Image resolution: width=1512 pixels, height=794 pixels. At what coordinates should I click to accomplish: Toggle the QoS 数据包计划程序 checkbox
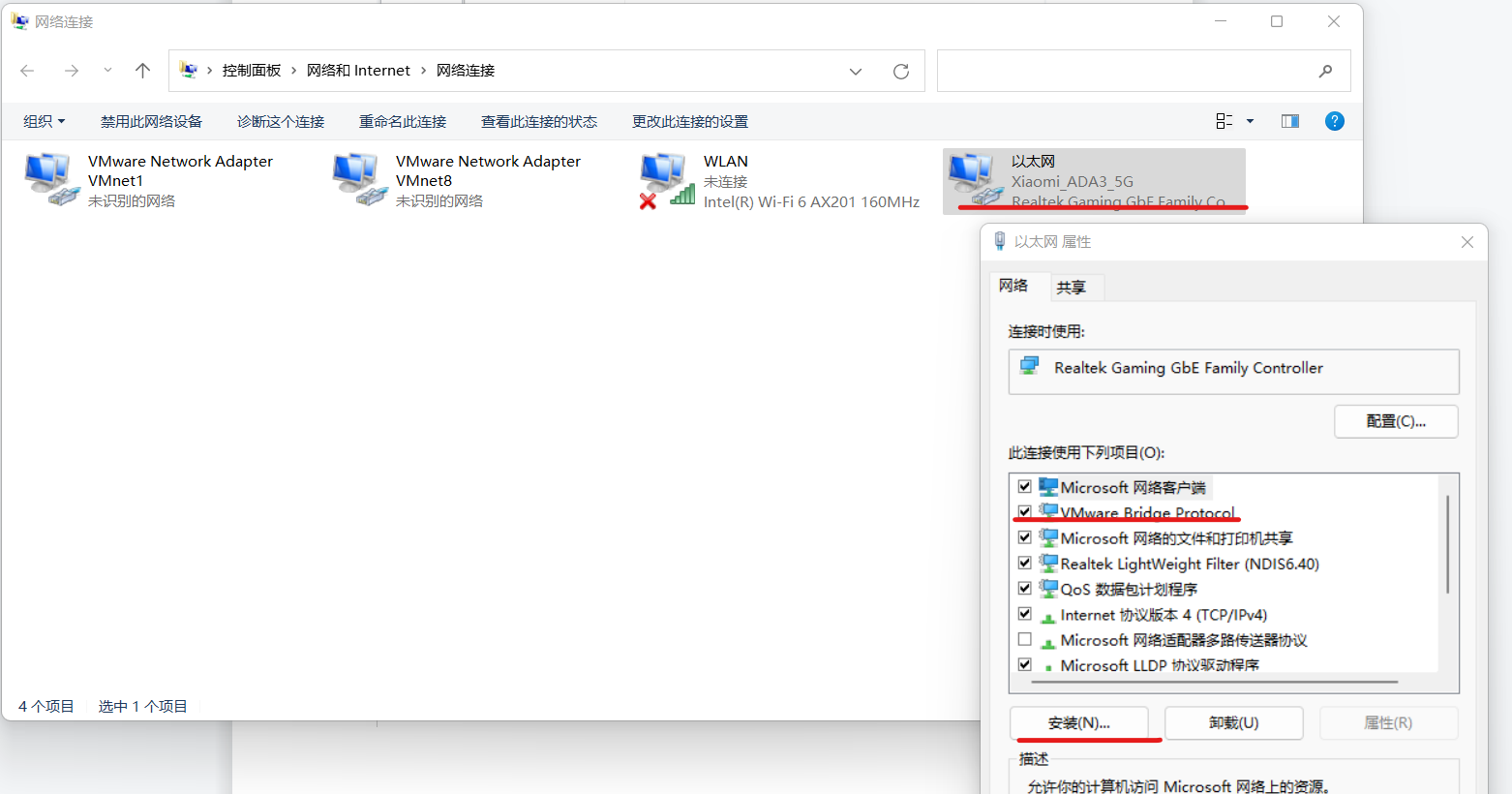pyautogui.click(x=1024, y=589)
